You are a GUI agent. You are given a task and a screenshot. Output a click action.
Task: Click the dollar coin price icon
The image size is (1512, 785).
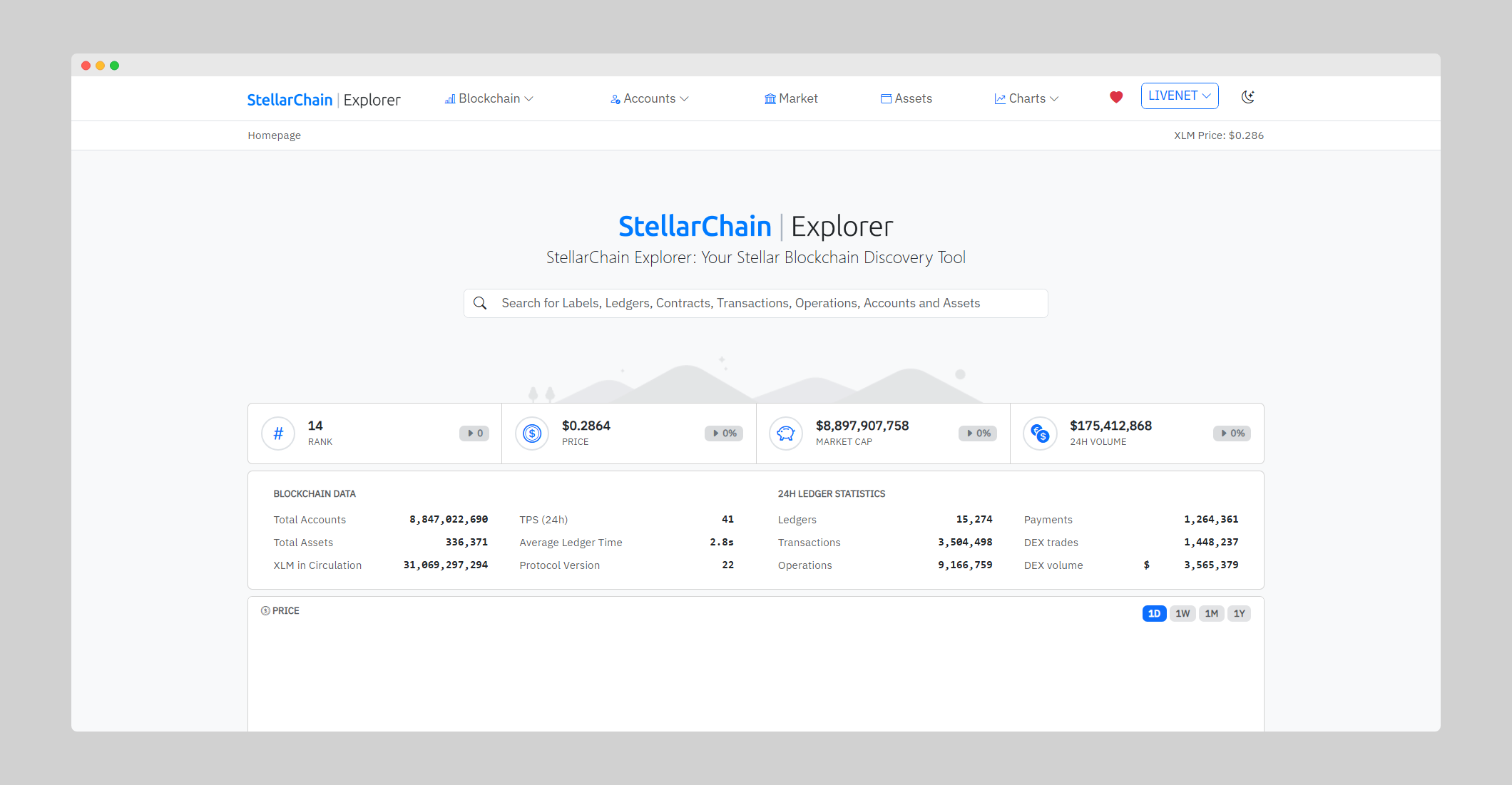click(532, 433)
